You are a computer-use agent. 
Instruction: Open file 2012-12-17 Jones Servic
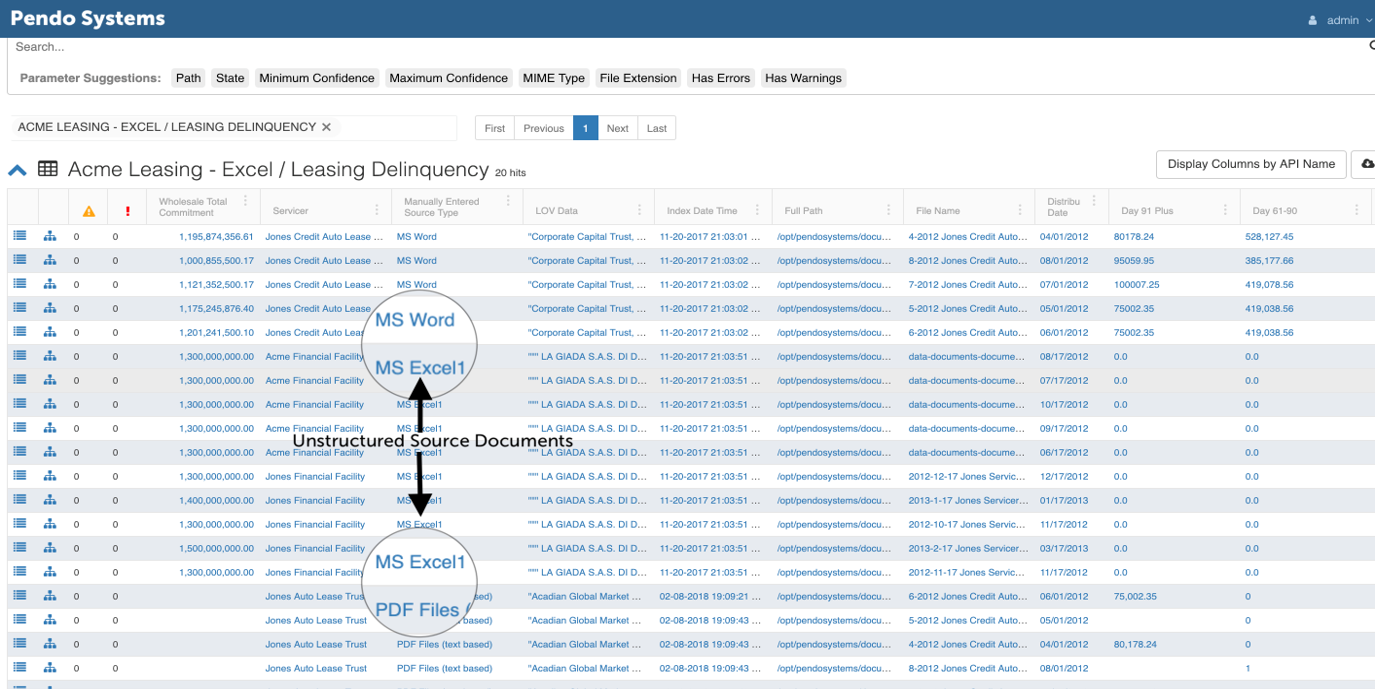967,477
